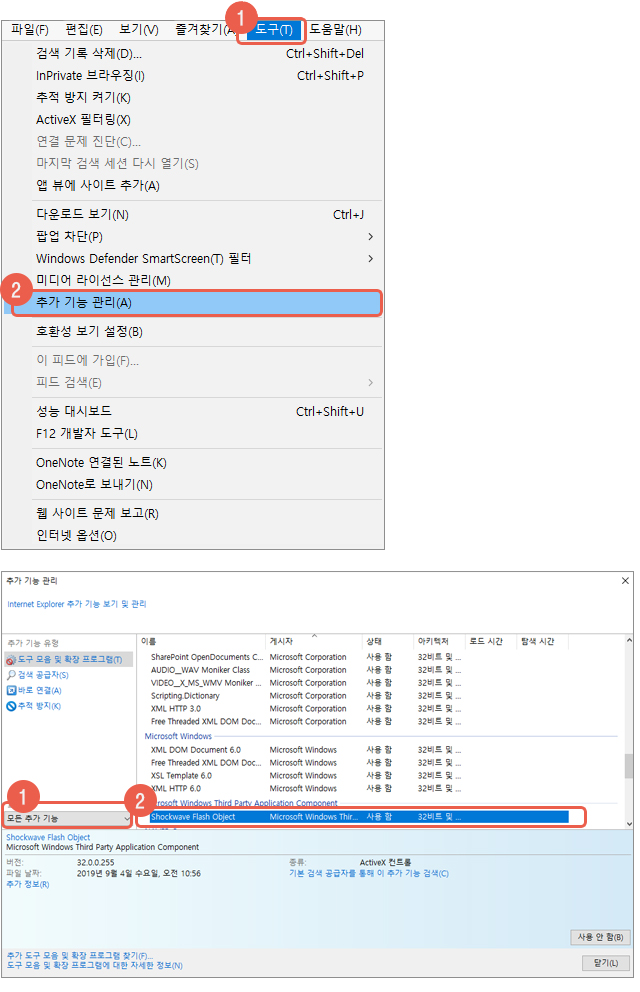Click scroll up arrow in add-on list

click(629, 641)
